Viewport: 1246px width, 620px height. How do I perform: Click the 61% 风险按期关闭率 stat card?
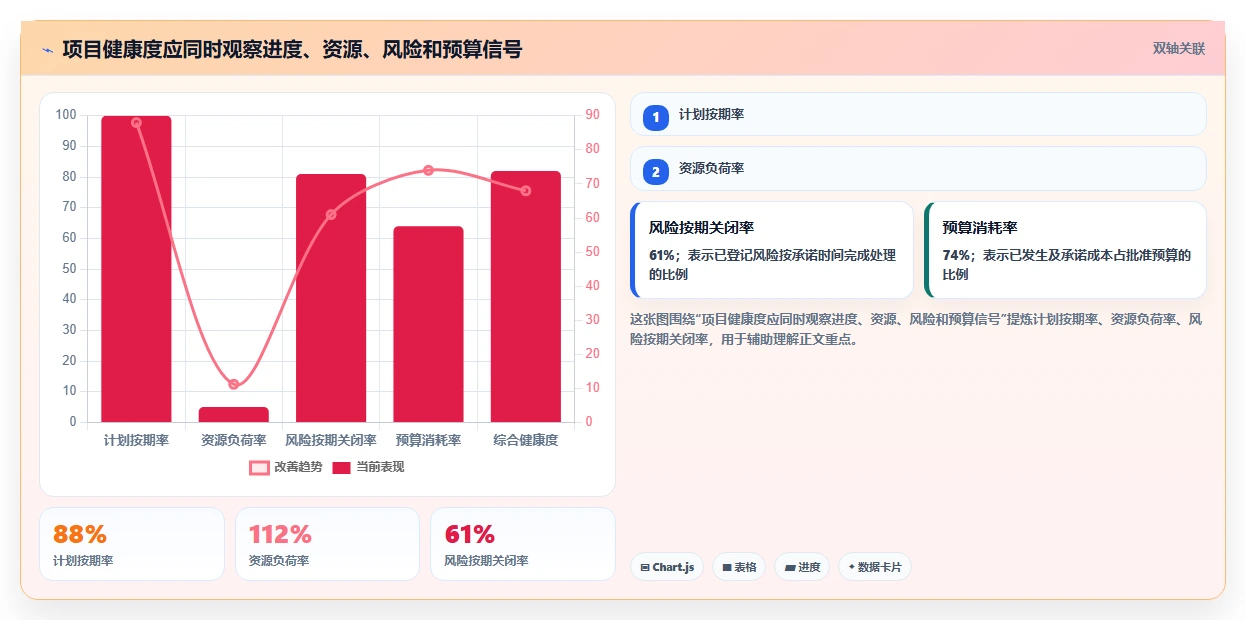(523, 544)
